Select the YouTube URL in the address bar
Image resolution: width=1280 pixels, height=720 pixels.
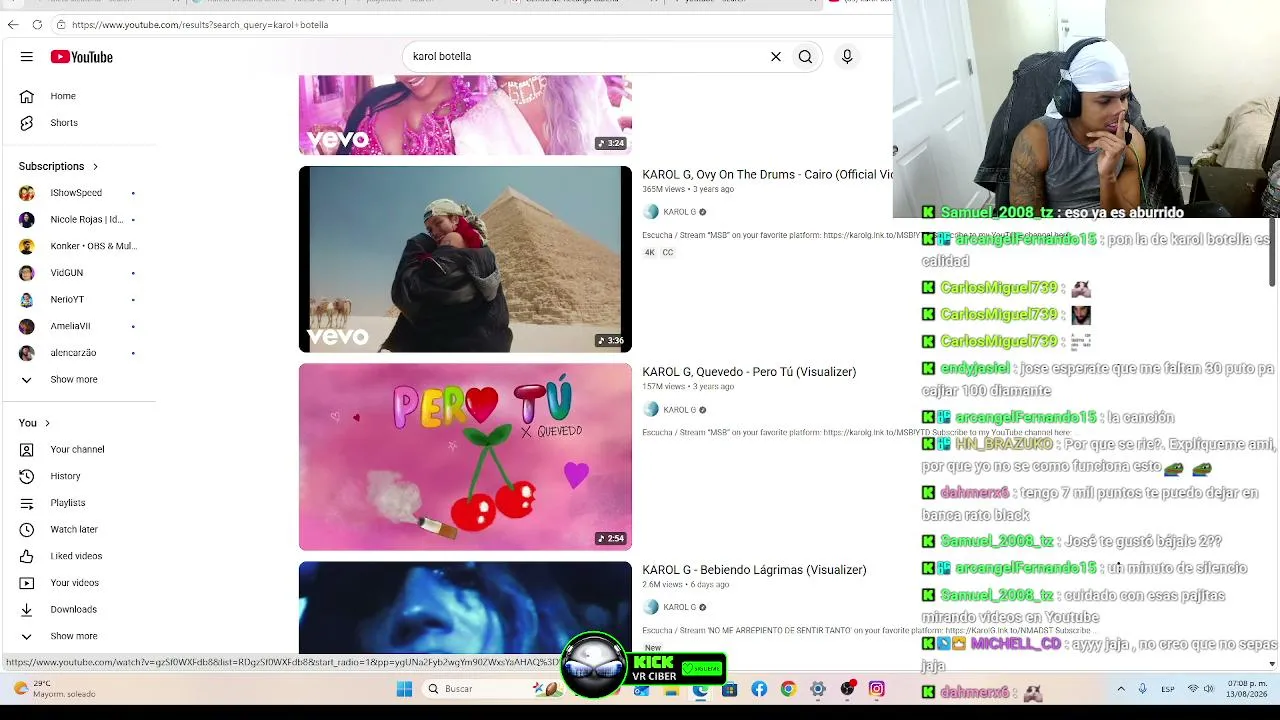200,25
